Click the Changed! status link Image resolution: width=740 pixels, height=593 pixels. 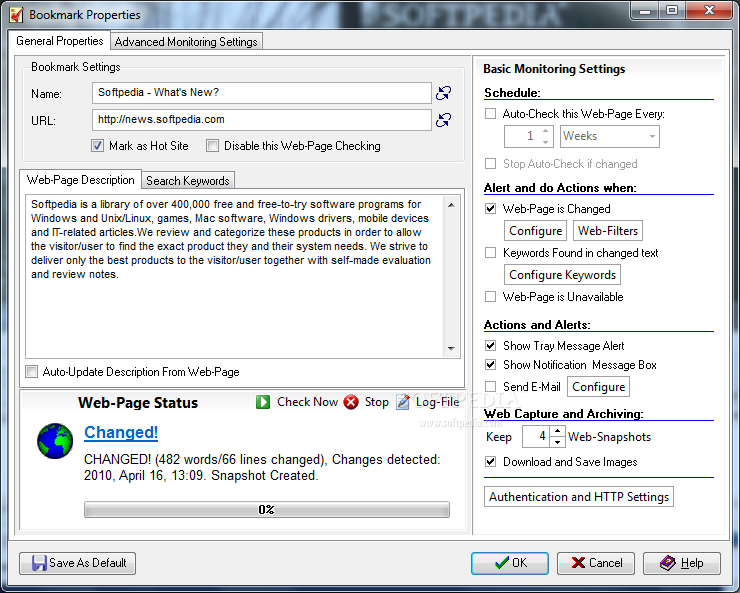(121, 432)
